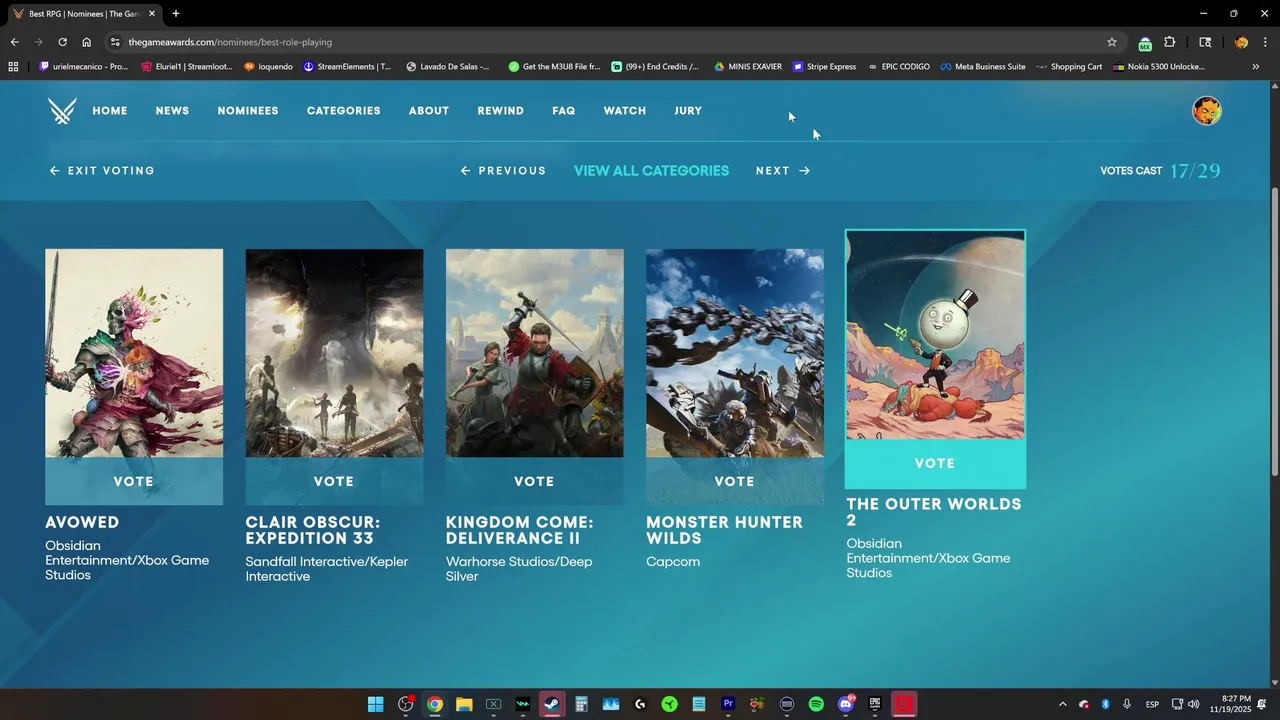Go to NEXT category
This screenshot has width=1280, height=720.
[x=783, y=171]
